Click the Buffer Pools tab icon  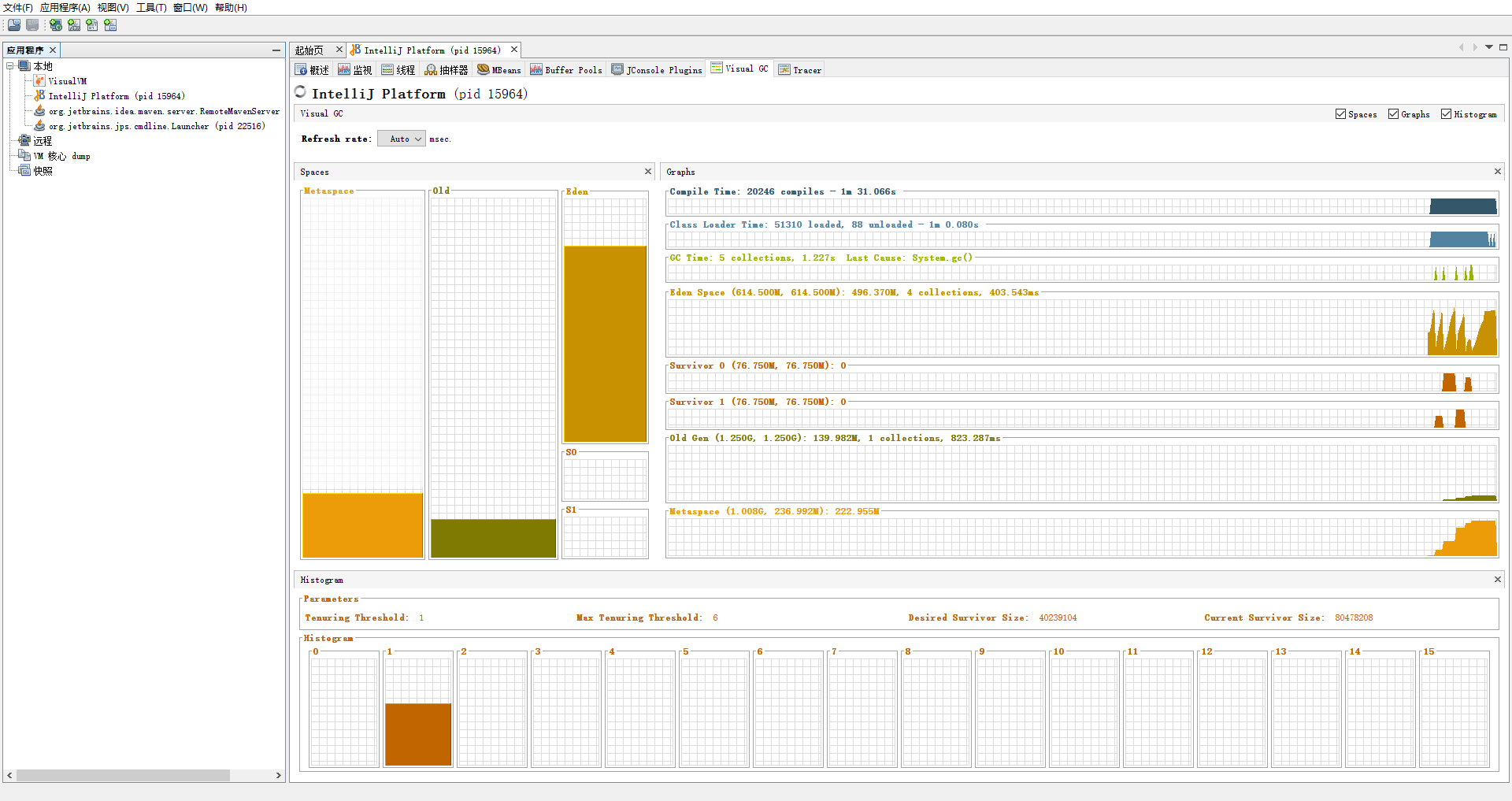(536, 69)
